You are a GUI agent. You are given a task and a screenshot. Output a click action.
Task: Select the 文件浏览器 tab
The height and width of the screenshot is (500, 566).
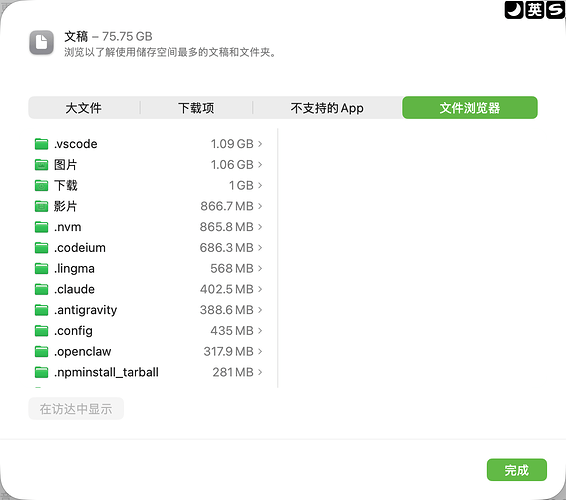point(470,108)
